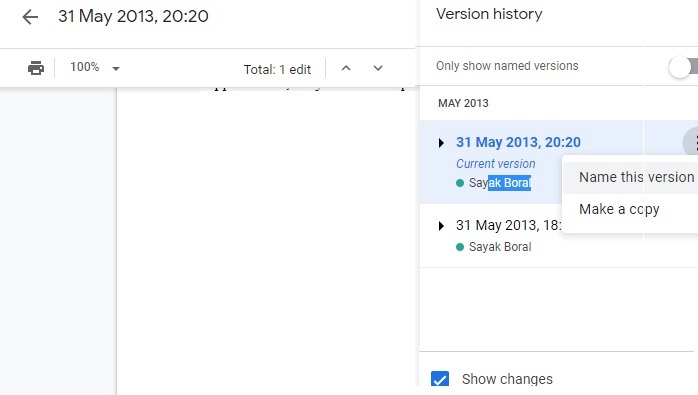Click the 31 May 2013, 20:20 document title
The width and height of the screenshot is (698, 395).
tap(133, 16)
